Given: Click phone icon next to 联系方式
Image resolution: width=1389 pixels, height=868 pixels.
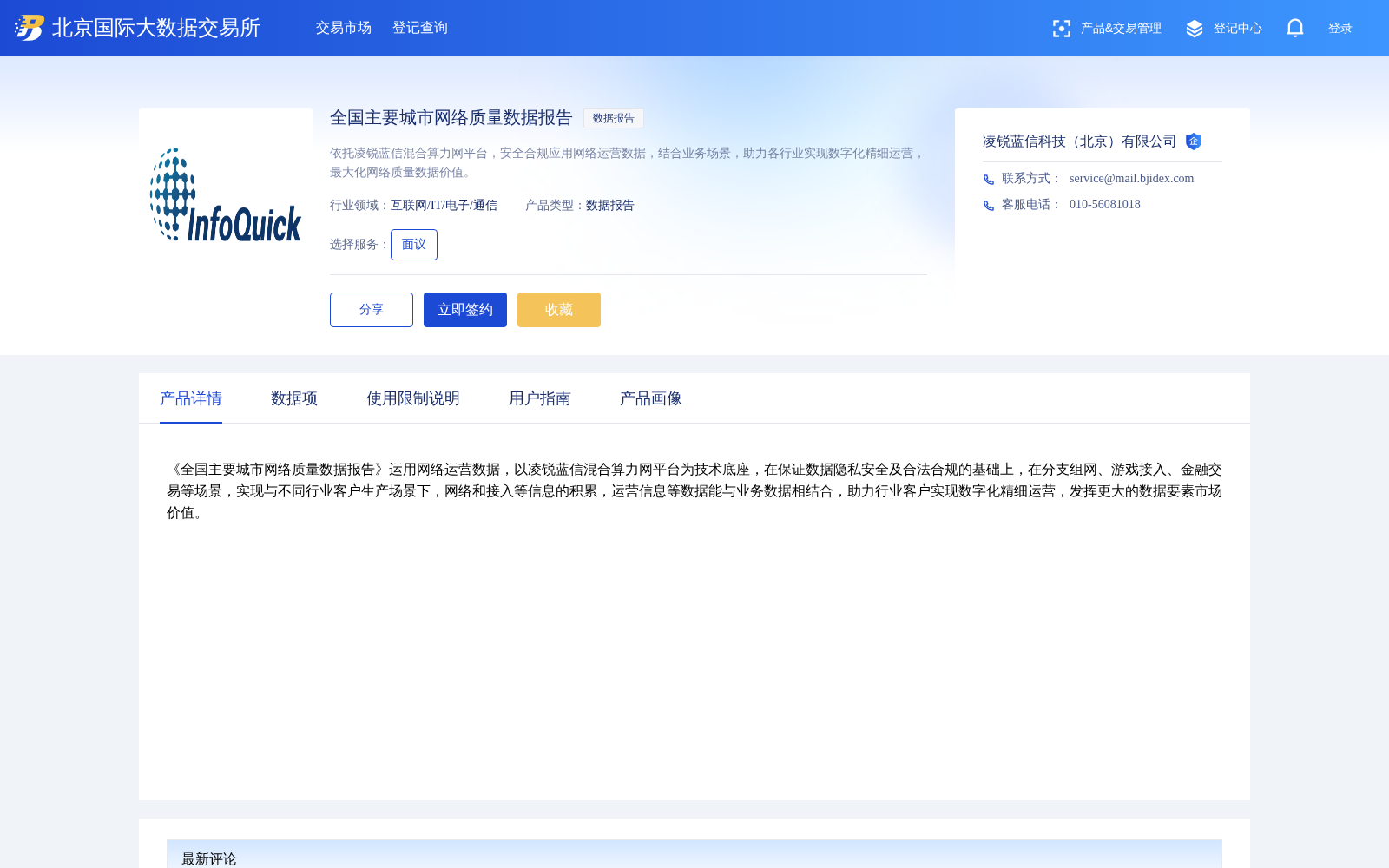Looking at the screenshot, I should tap(989, 180).
